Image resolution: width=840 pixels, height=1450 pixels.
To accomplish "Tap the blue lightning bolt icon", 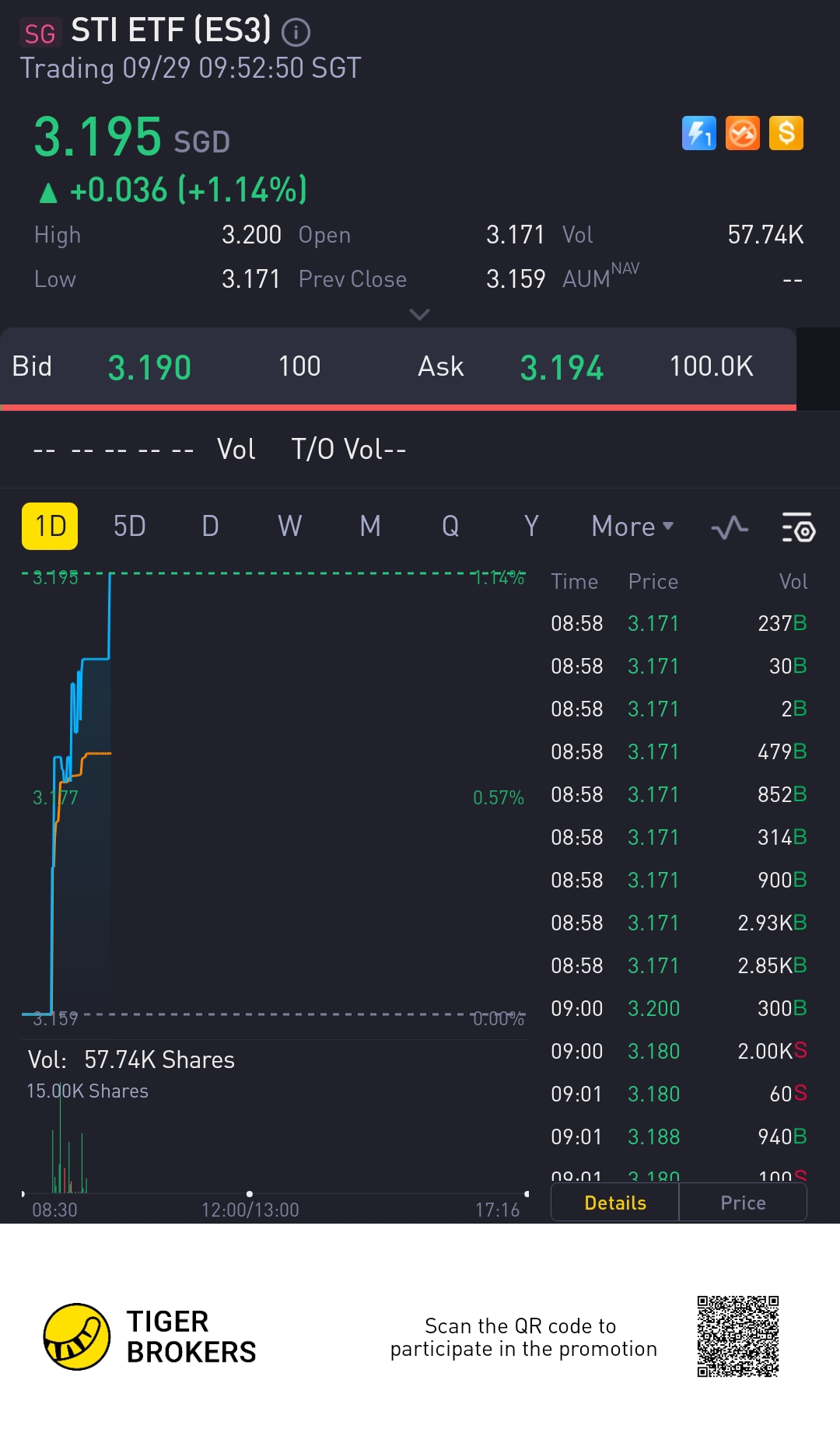I will point(698,133).
